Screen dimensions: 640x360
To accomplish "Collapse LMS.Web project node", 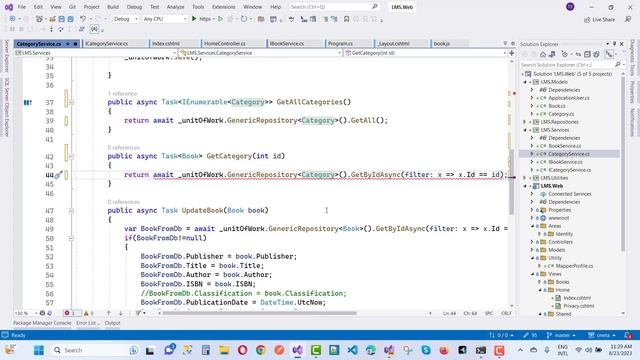I will tap(525, 186).
